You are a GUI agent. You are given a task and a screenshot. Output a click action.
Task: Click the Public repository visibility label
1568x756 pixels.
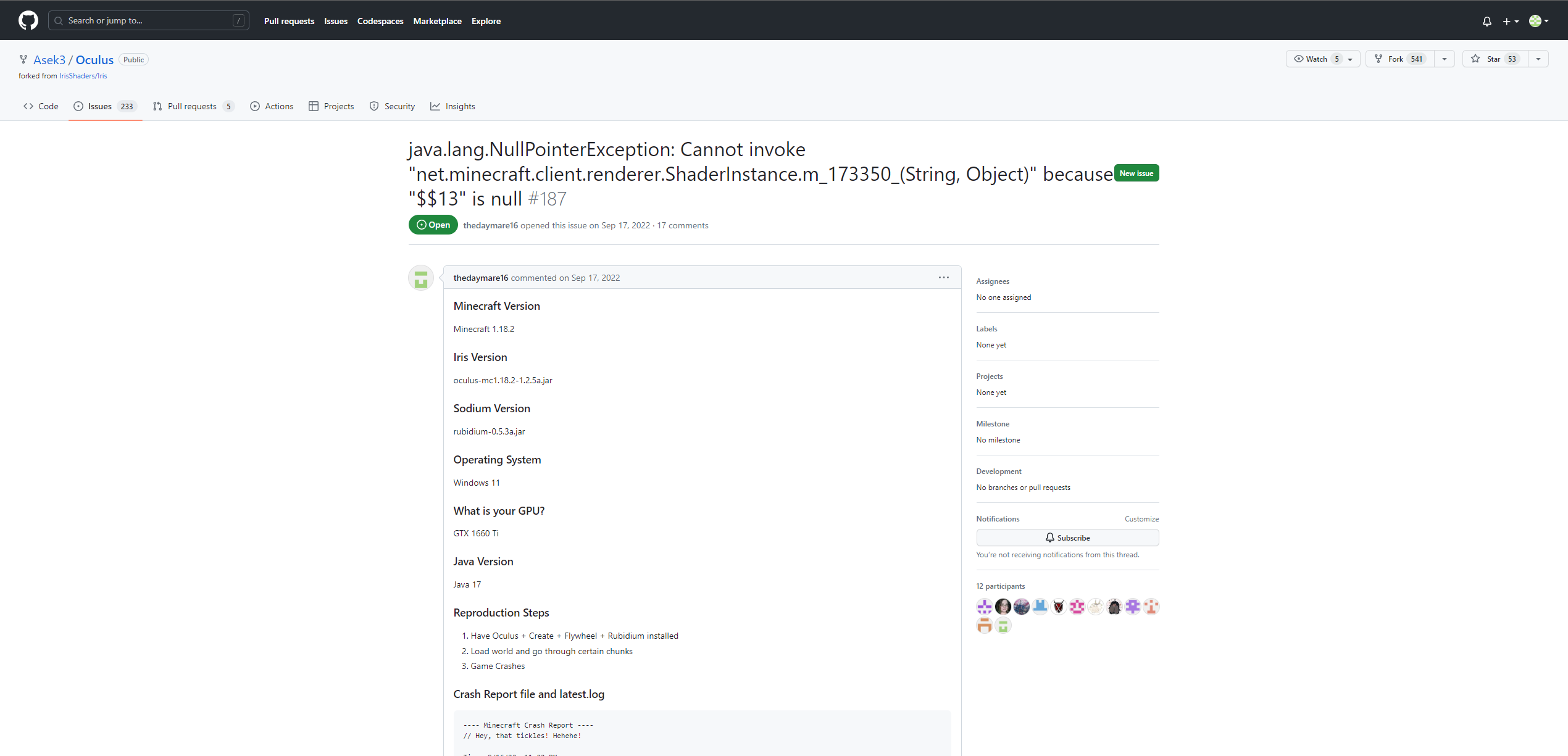pos(133,60)
